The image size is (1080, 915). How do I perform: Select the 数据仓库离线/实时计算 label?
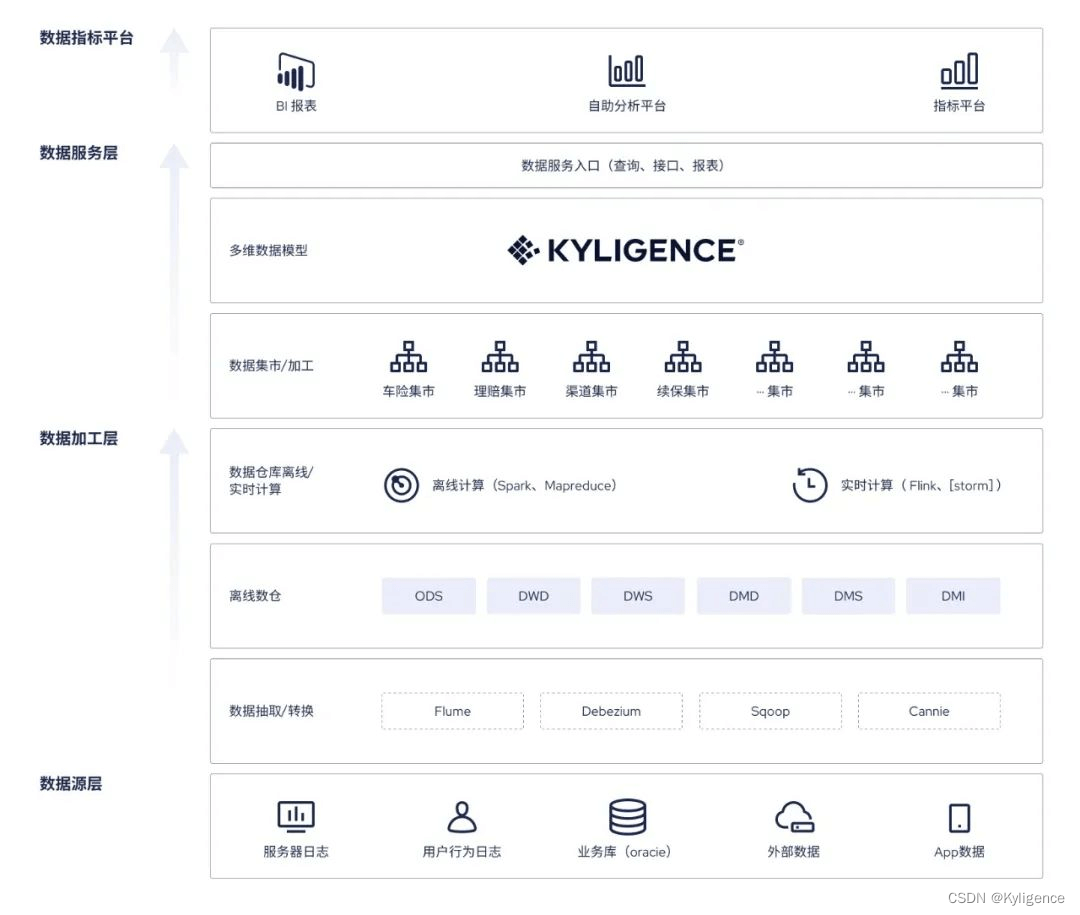pos(271,480)
